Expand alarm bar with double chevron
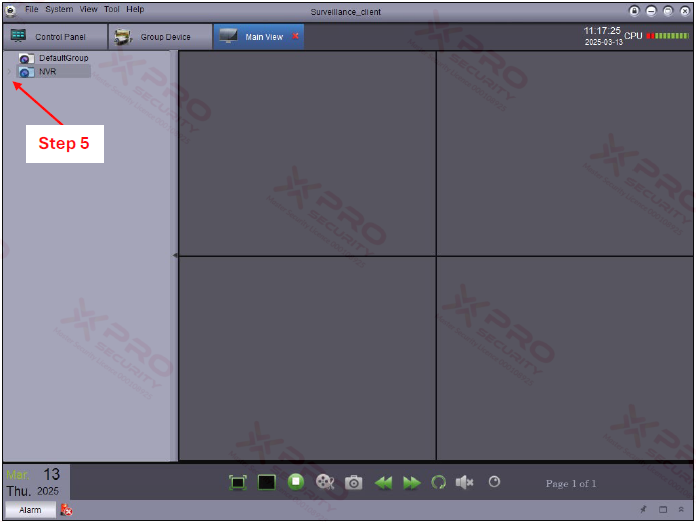The height and width of the screenshot is (522, 696). point(681,510)
